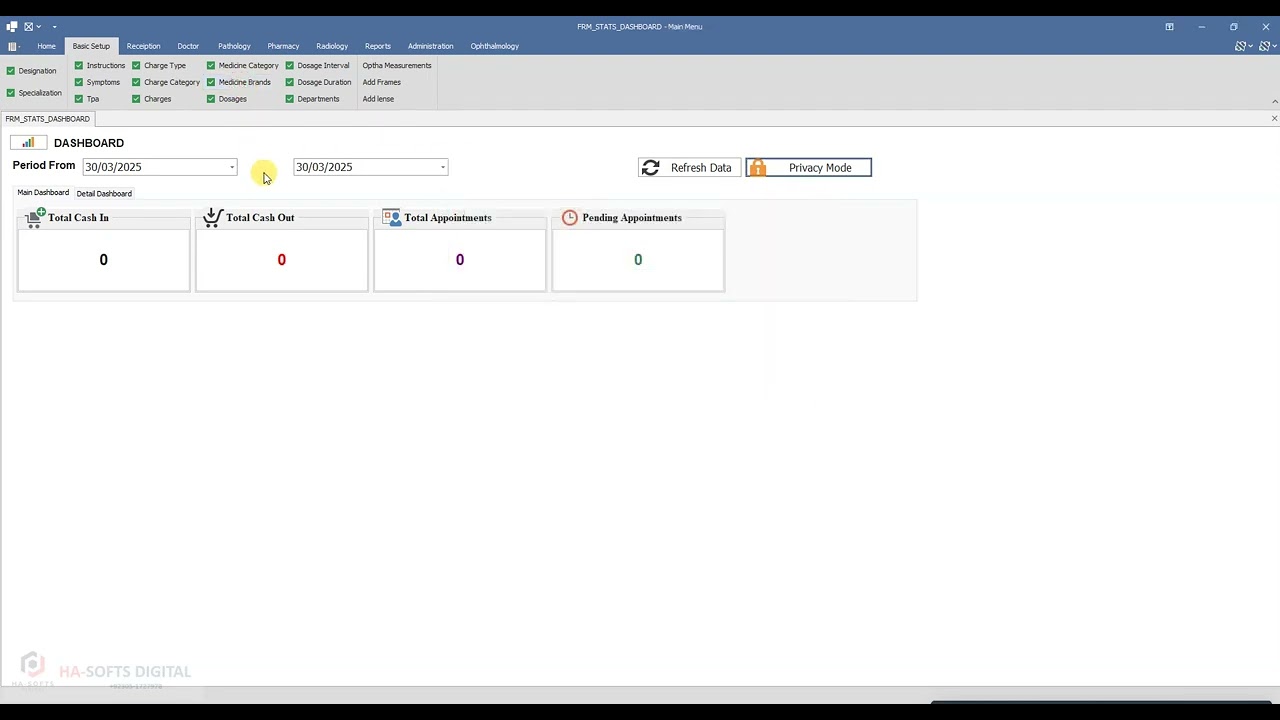
Task: Toggle the Instructions checkbox
Action: click(x=79, y=66)
